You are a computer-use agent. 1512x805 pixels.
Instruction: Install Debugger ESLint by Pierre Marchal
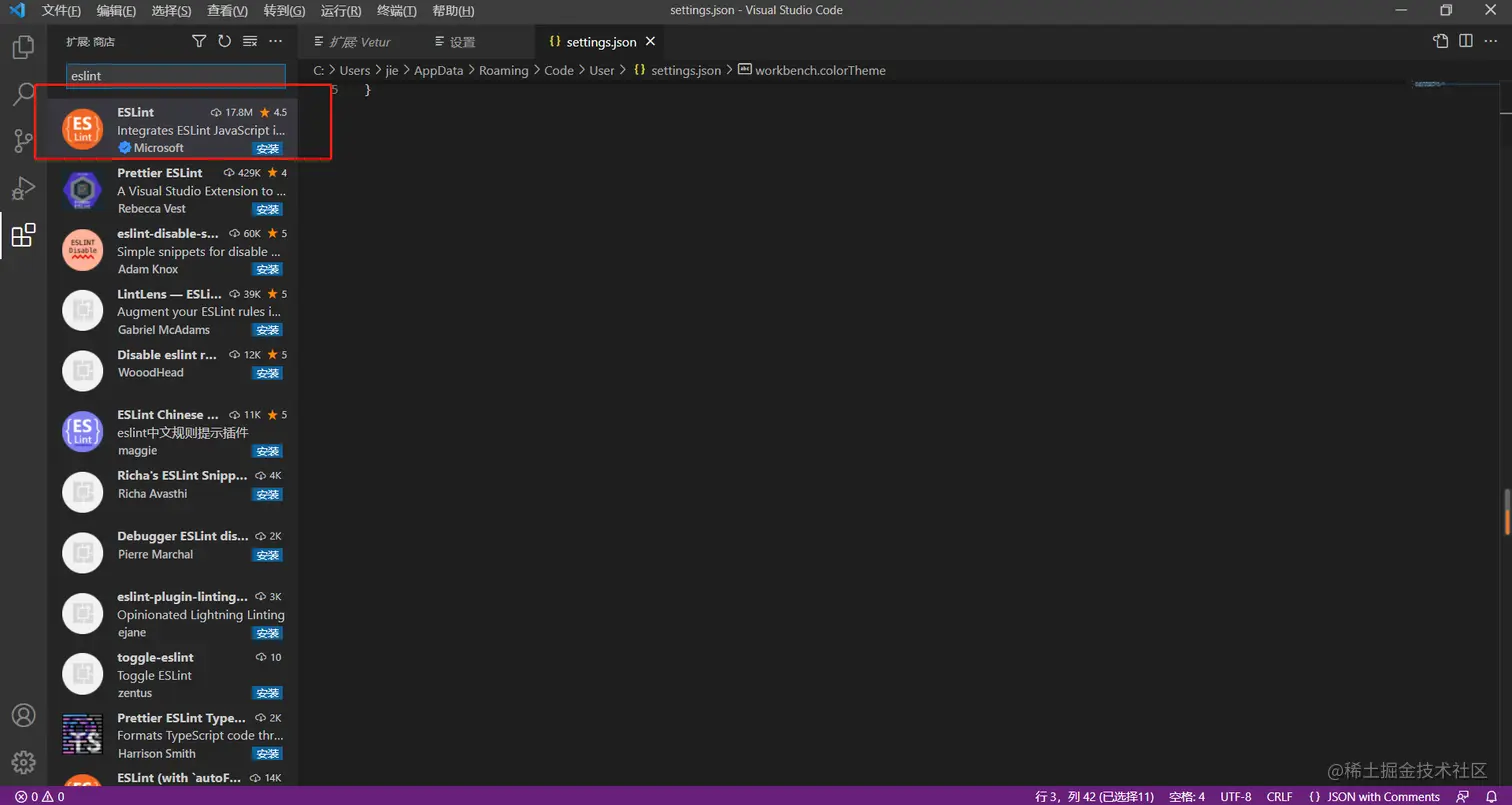coord(267,555)
